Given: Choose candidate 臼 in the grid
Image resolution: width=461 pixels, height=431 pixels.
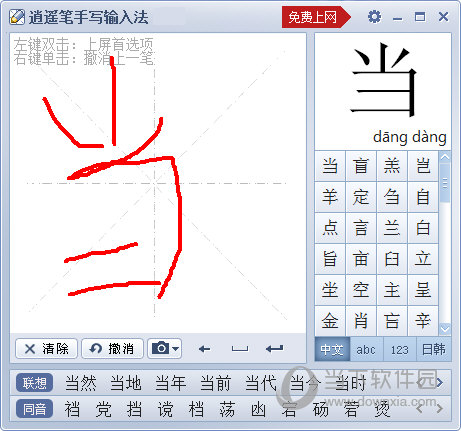Looking at the screenshot, I should (x=392, y=259).
